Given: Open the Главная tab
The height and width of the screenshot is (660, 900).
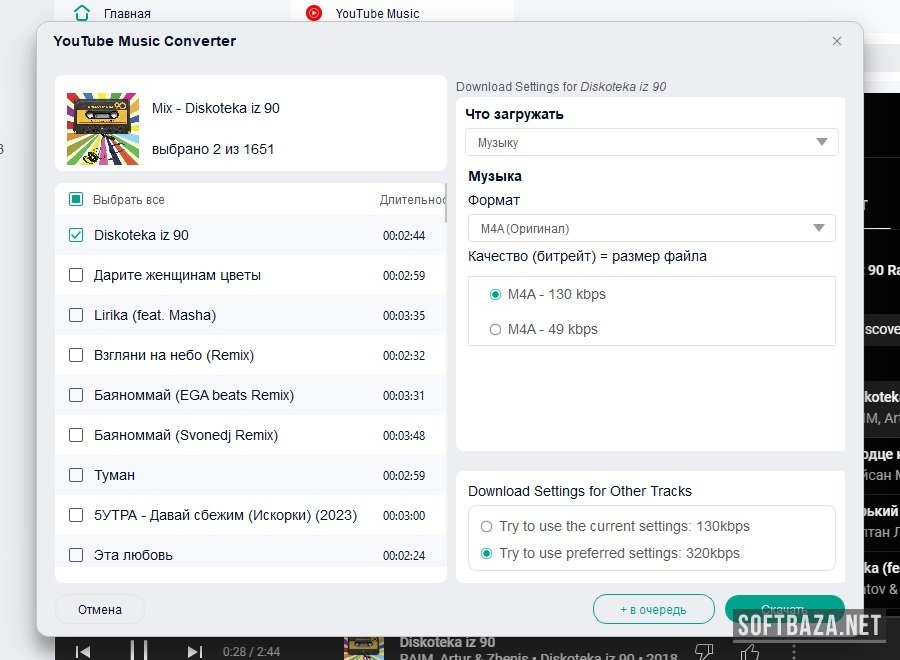Looking at the screenshot, I should coord(125,13).
